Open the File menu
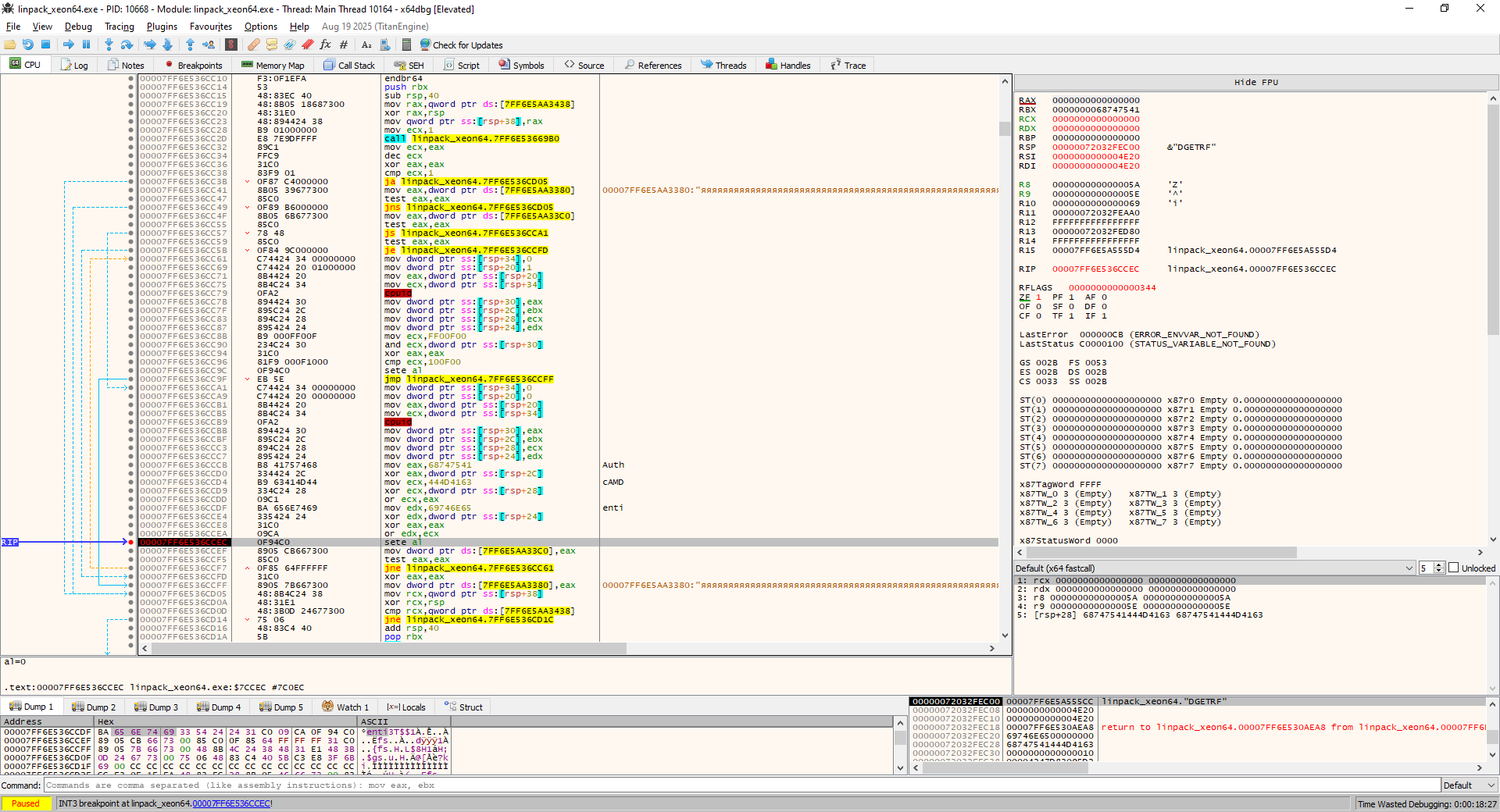 [x=13, y=27]
